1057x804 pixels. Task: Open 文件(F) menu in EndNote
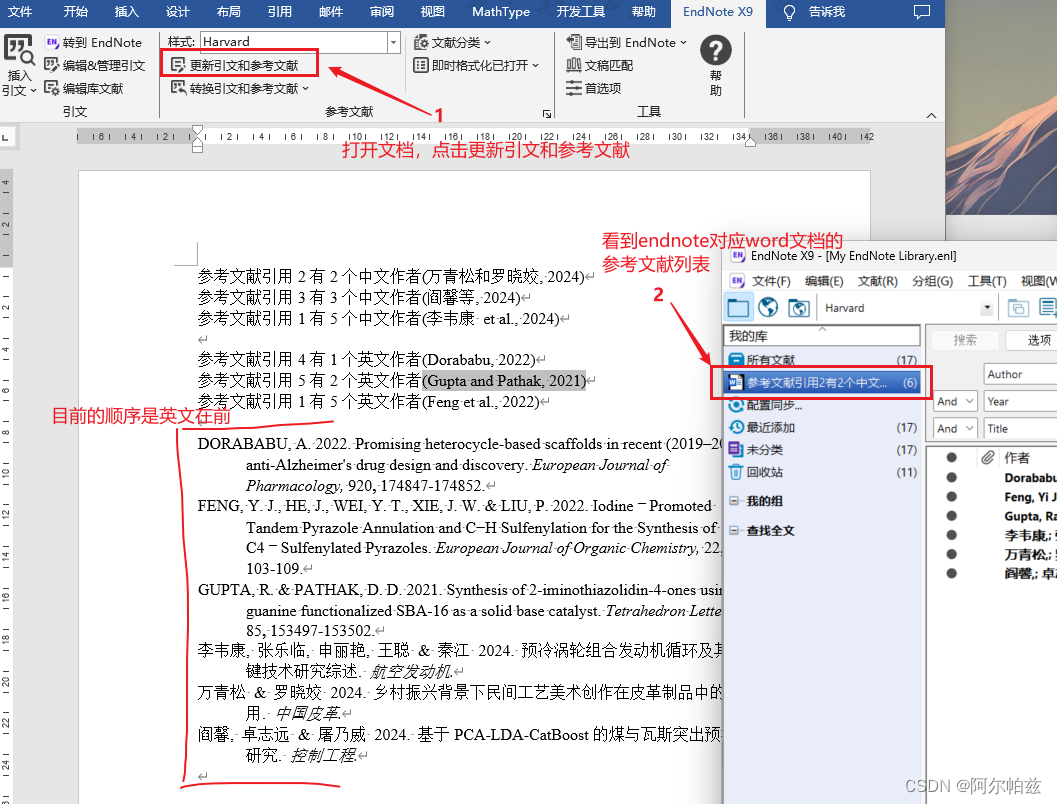coord(771,281)
